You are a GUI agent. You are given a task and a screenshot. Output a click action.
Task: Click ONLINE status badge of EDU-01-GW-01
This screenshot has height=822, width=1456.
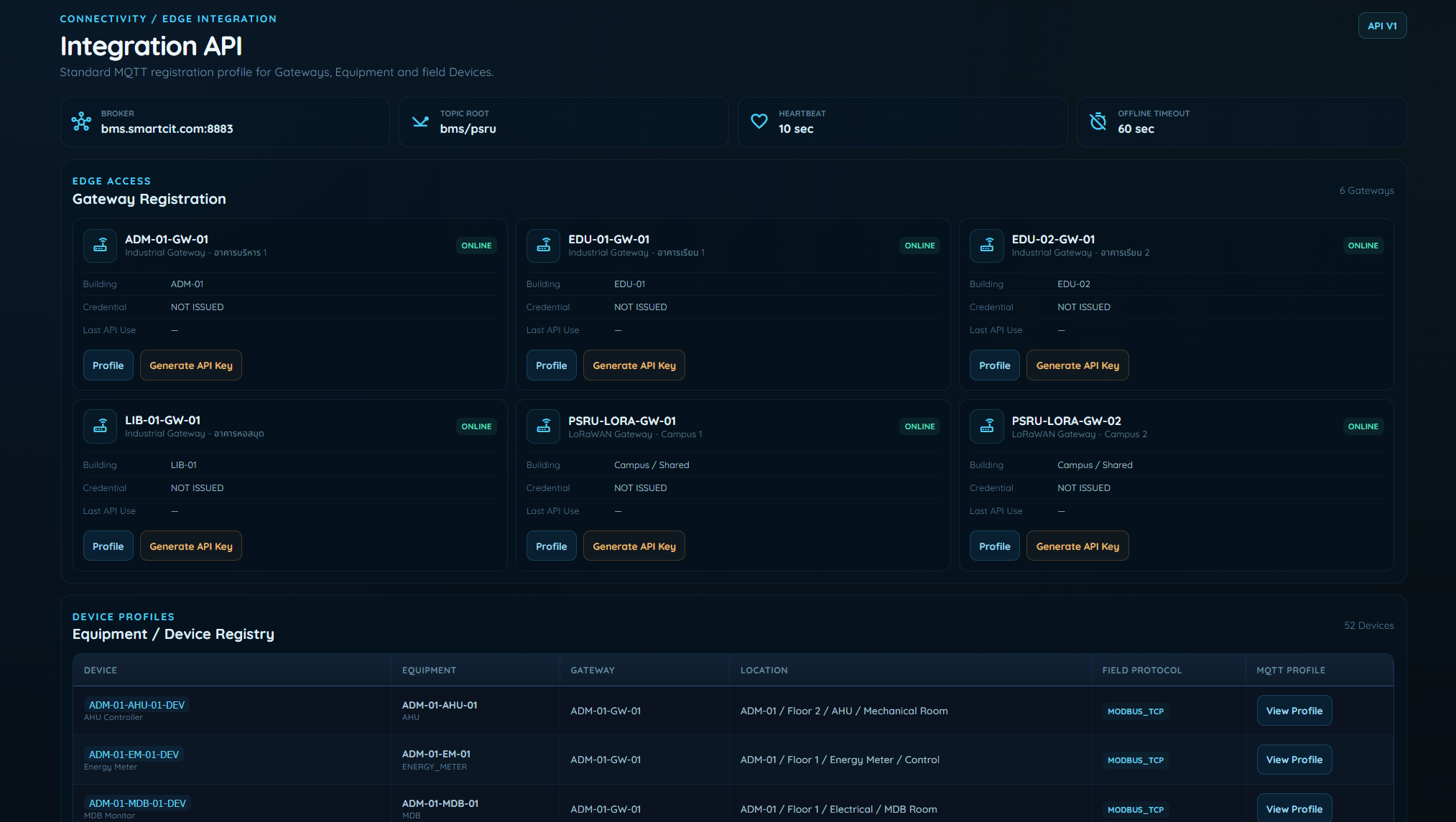919,246
